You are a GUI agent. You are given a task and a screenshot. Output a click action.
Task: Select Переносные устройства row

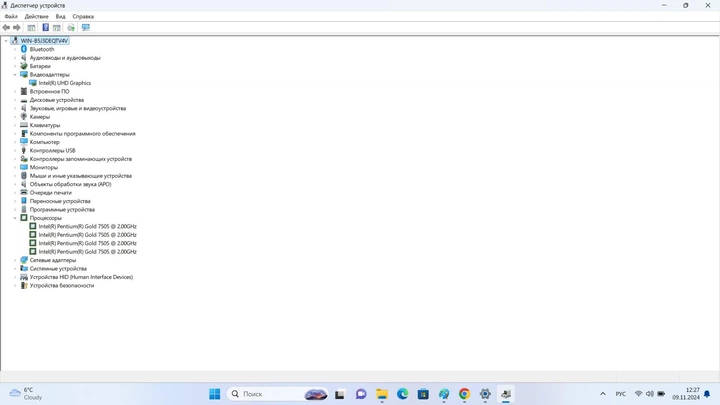(60, 201)
